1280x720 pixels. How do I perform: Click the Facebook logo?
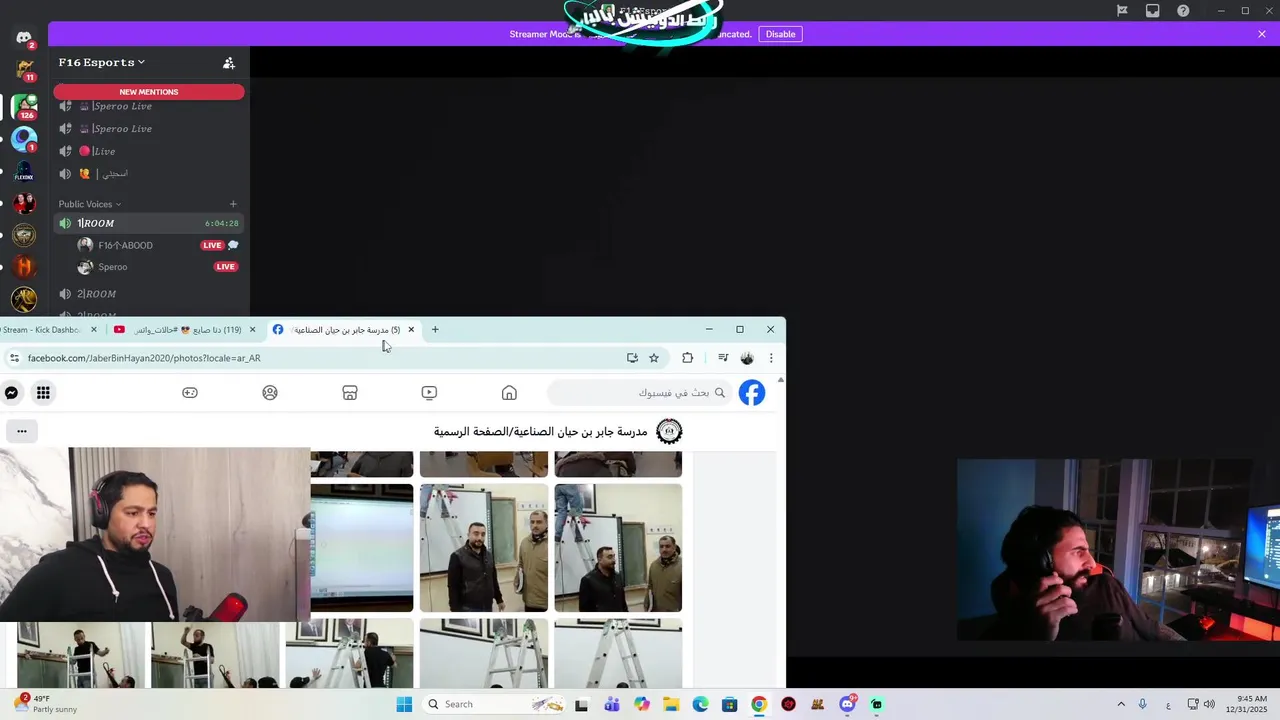pos(752,393)
